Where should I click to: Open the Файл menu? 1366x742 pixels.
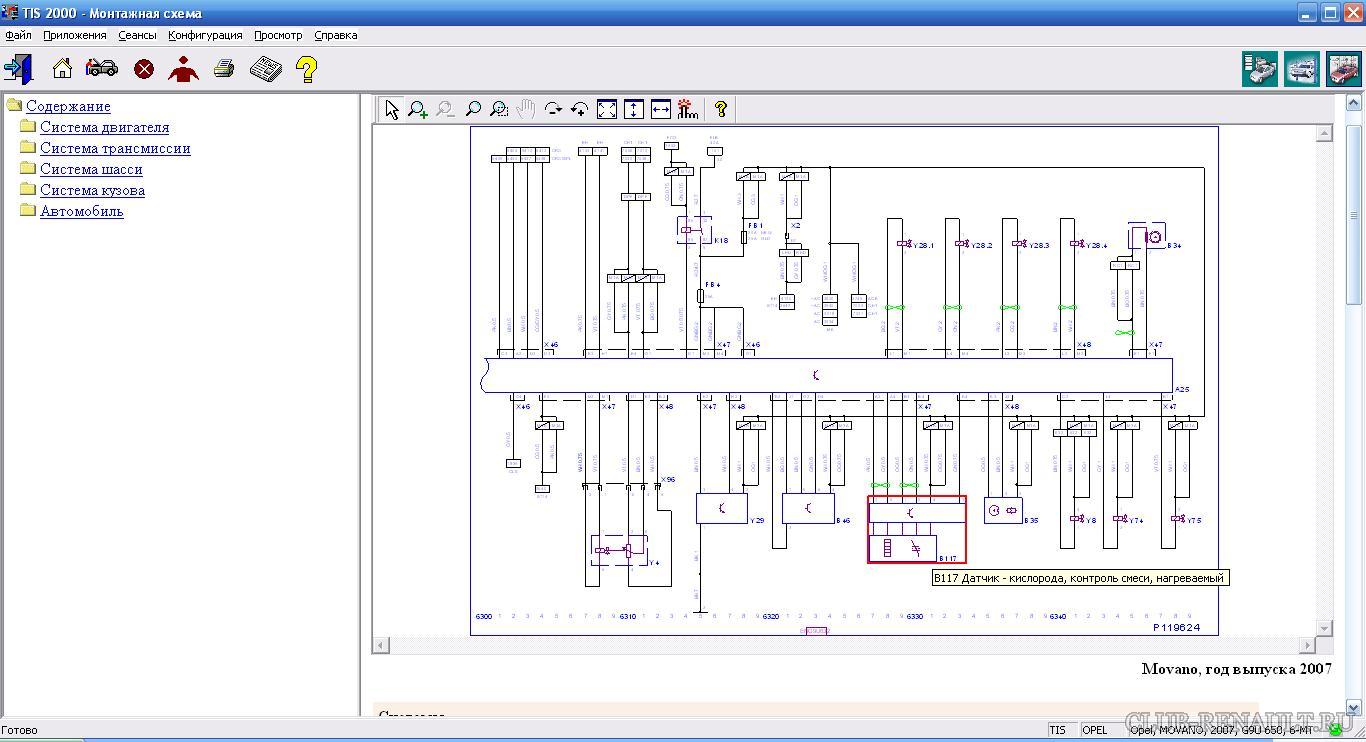pyautogui.click(x=18, y=35)
